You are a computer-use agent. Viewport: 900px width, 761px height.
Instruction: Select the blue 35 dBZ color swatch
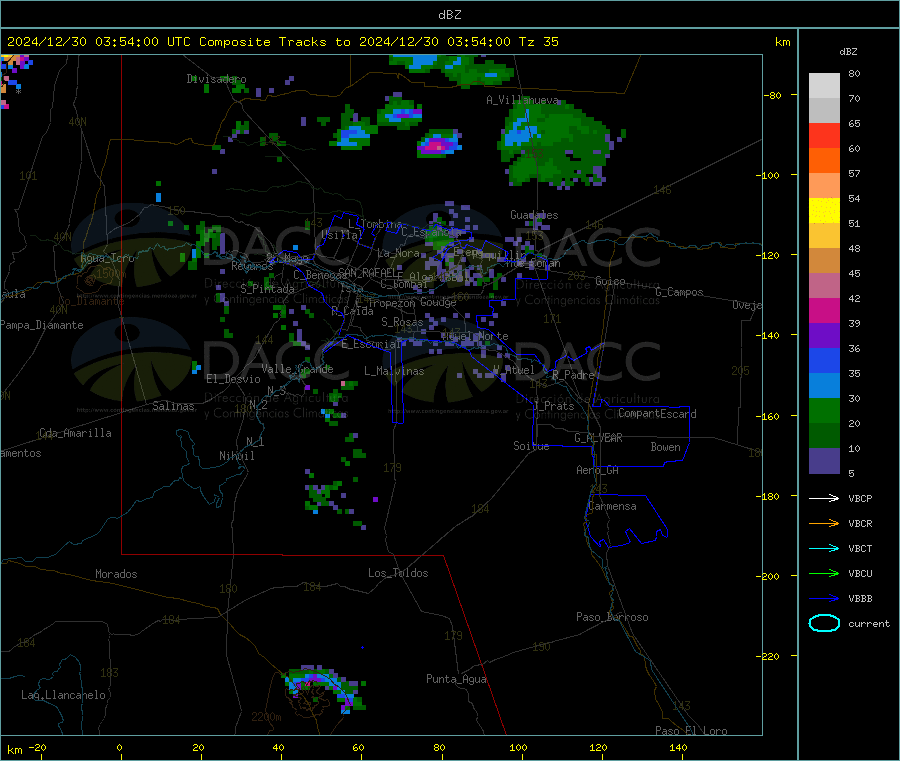[824, 360]
